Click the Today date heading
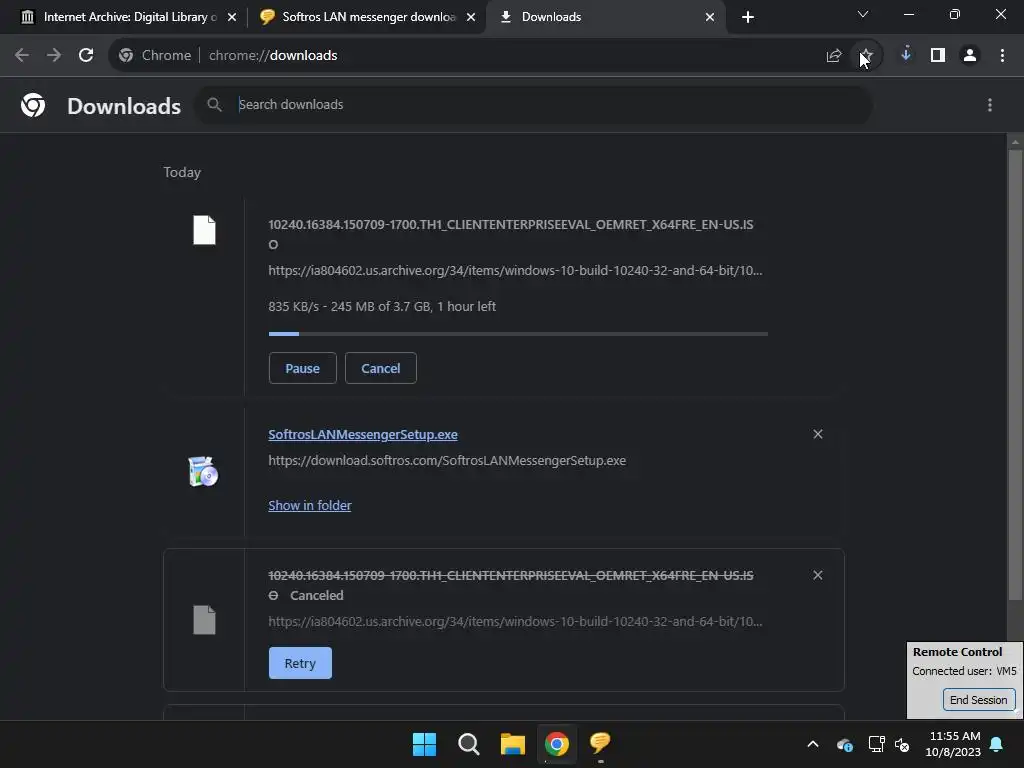 pos(182,172)
